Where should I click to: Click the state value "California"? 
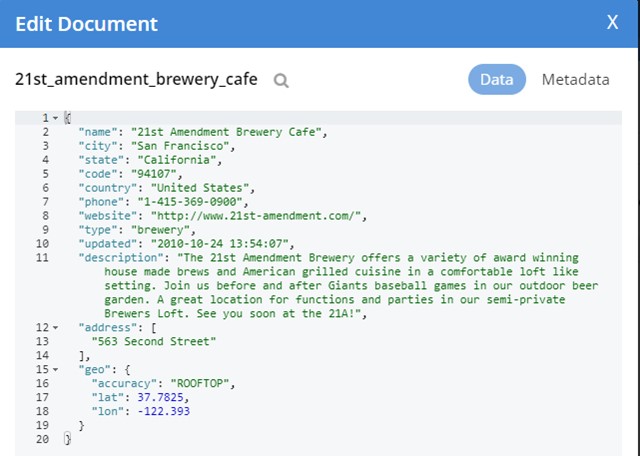click(x=177, y=160)
